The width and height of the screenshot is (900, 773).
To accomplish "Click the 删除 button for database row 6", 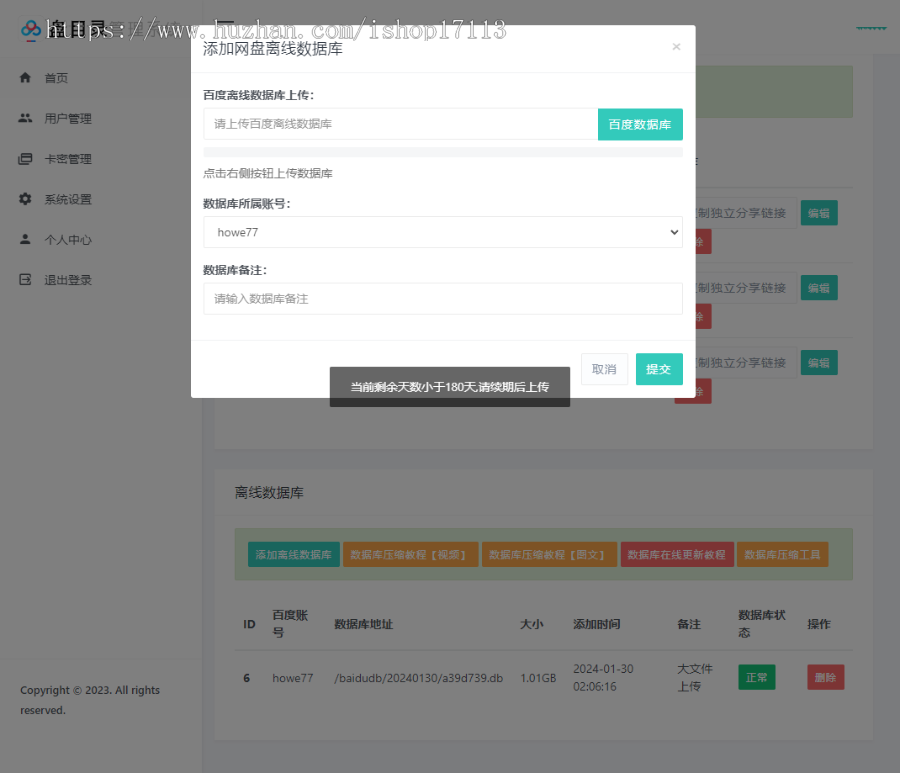I will [x=825, y=677].
